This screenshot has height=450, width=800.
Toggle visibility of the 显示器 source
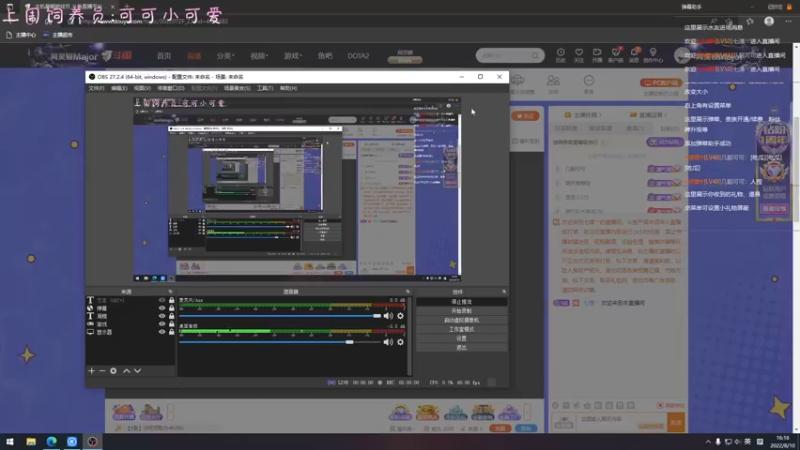coord(162,332)
